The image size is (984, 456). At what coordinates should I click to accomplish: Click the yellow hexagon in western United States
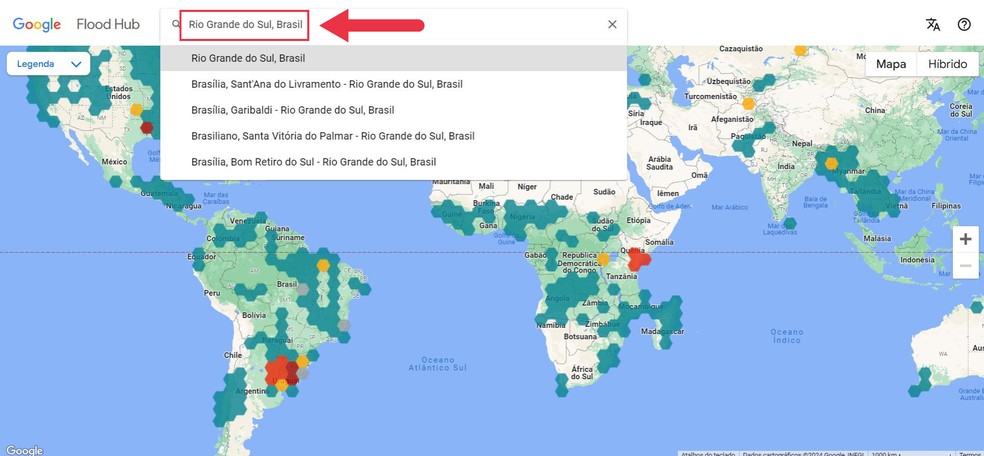[136, 110]
